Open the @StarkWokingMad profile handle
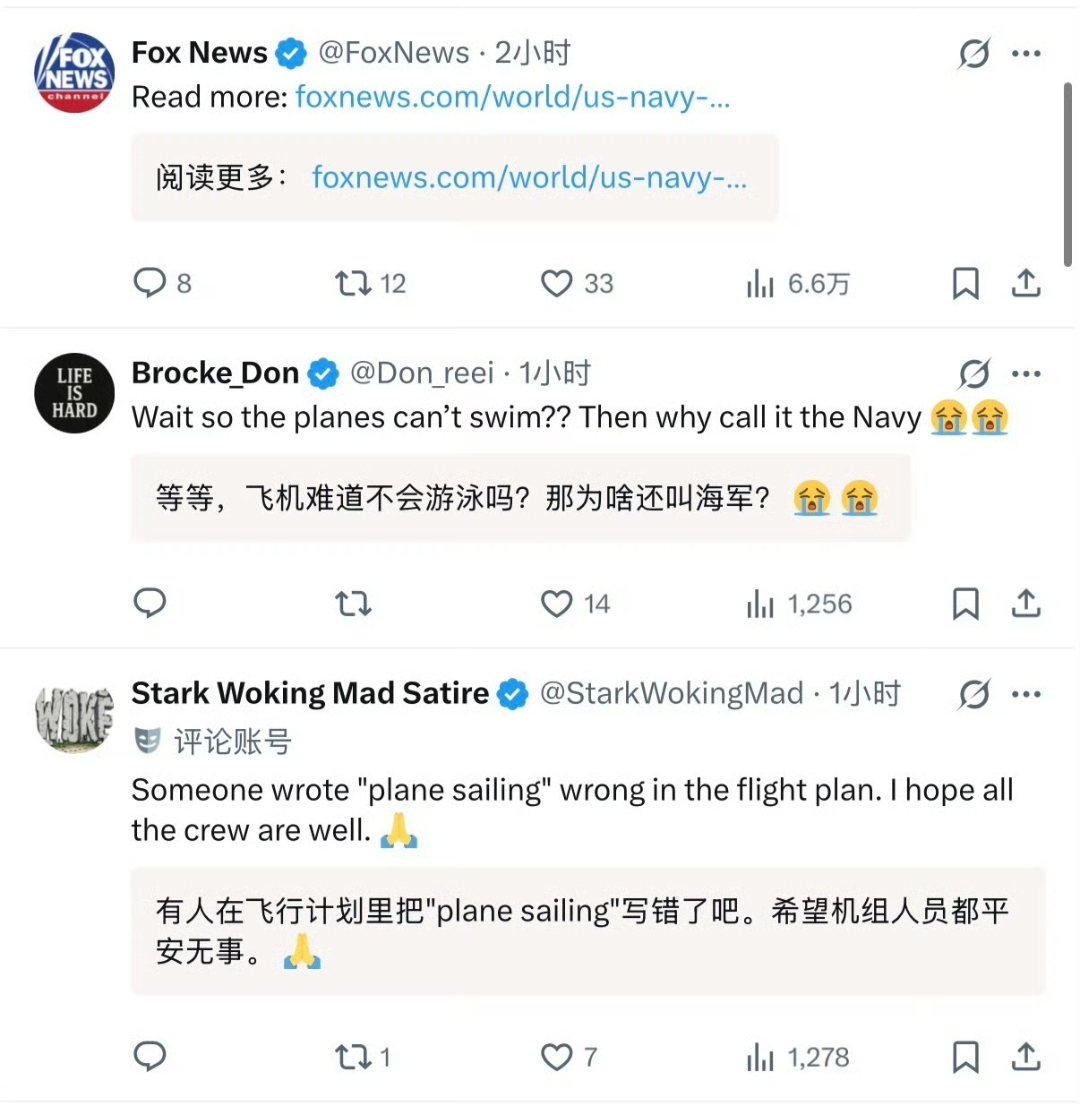 pyautogui.click(x=671, y=694)
